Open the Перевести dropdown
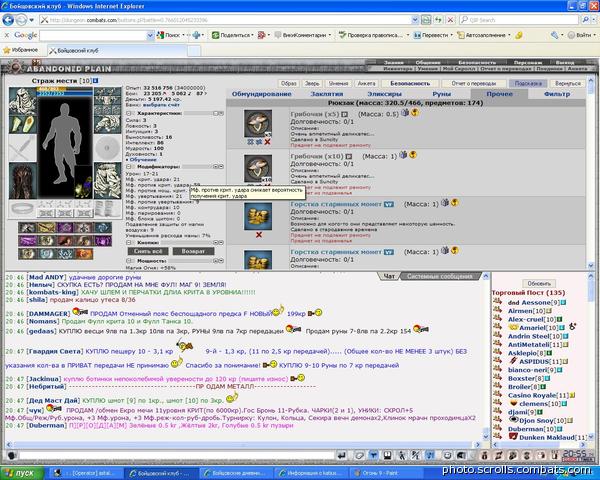The width and height of the screenshot is (600, 480). (452, 35)
